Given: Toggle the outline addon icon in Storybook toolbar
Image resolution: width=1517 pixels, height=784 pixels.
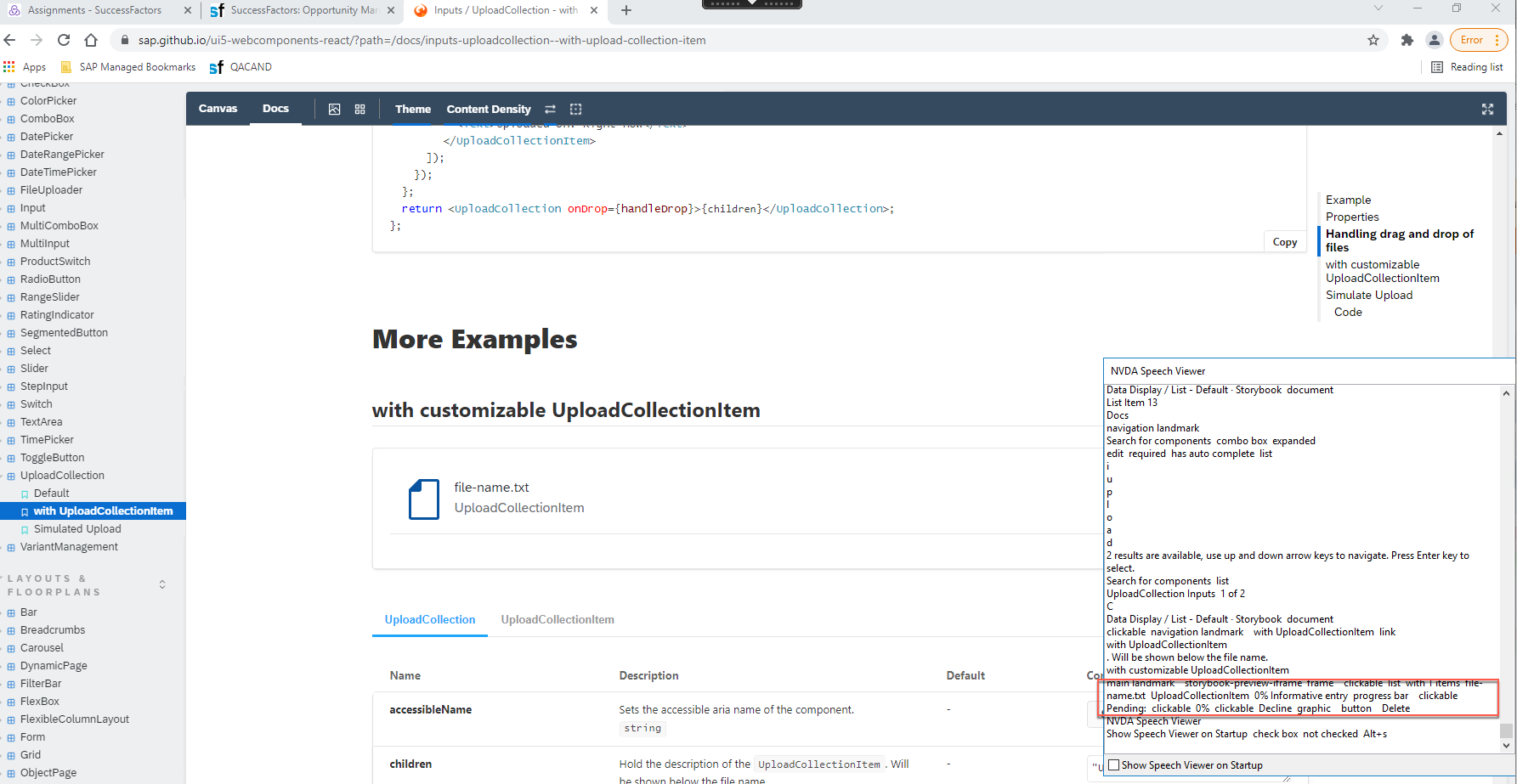Looking at the screenshot, I should [575, 109].
